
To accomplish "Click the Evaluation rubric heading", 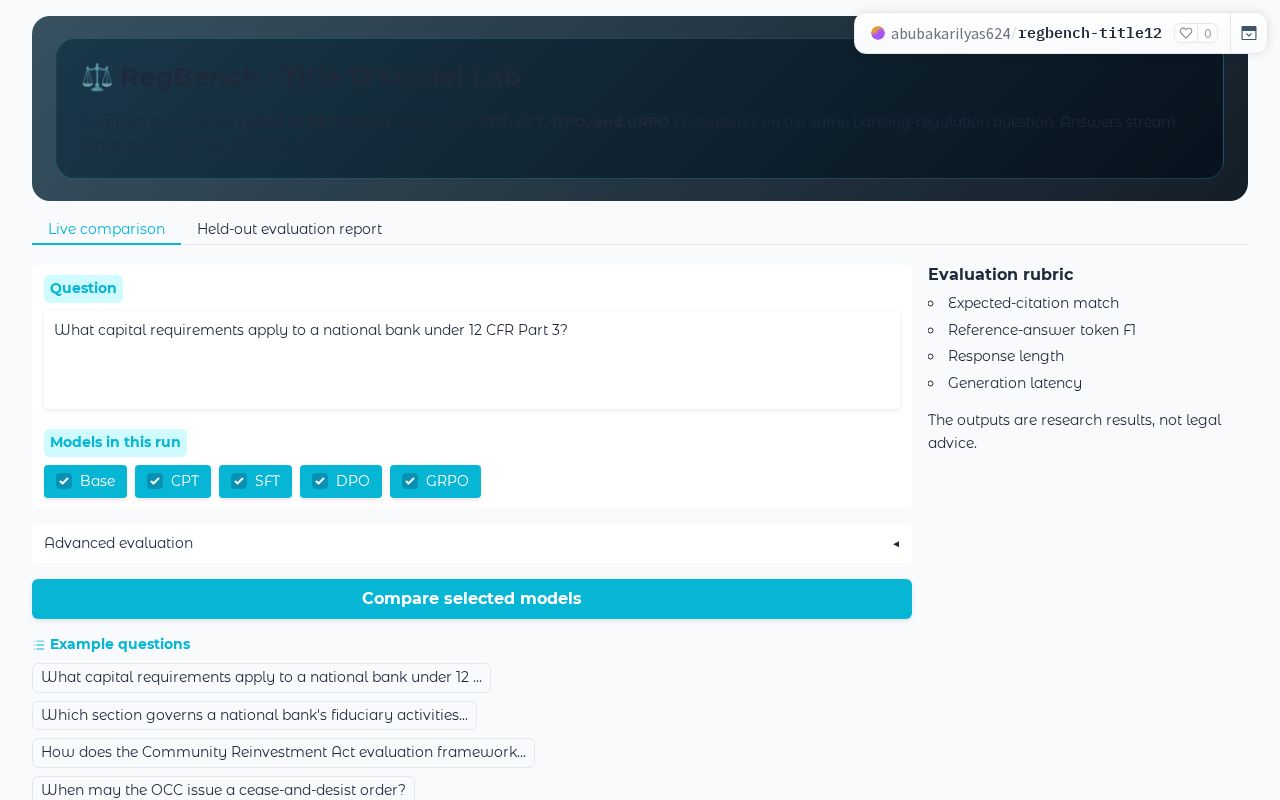I will (x=1000, y=274).
